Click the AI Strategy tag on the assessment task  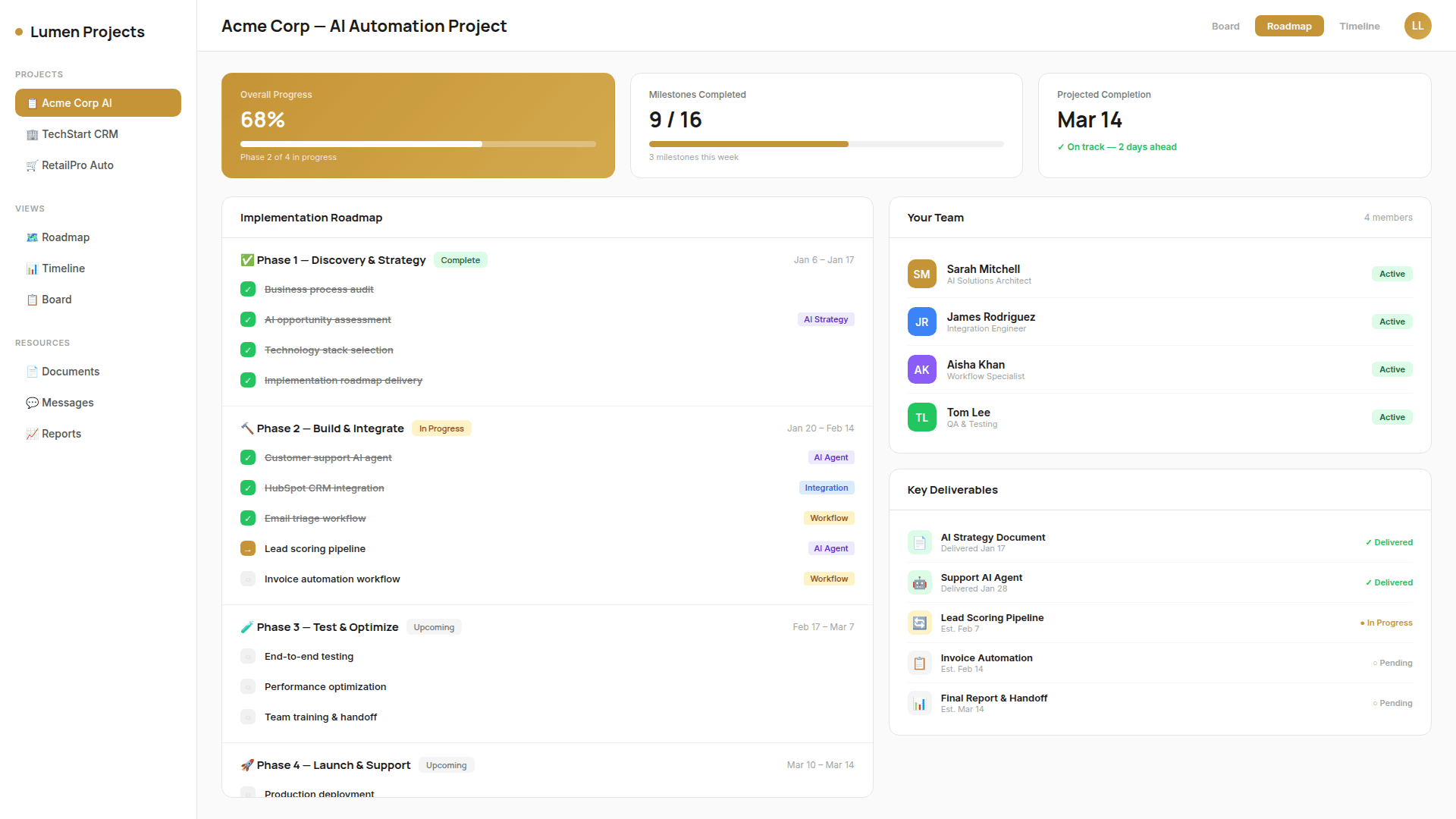[x=826, y=319]
